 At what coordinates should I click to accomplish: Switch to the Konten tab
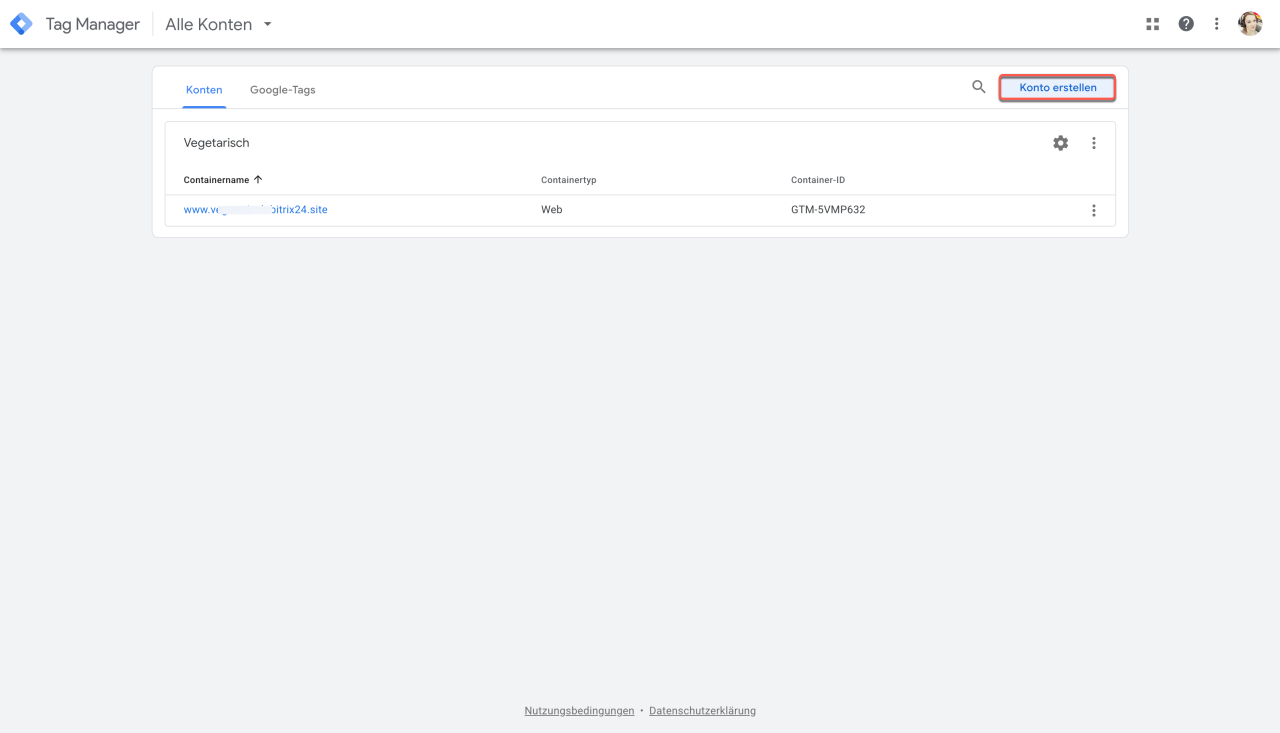204,90
